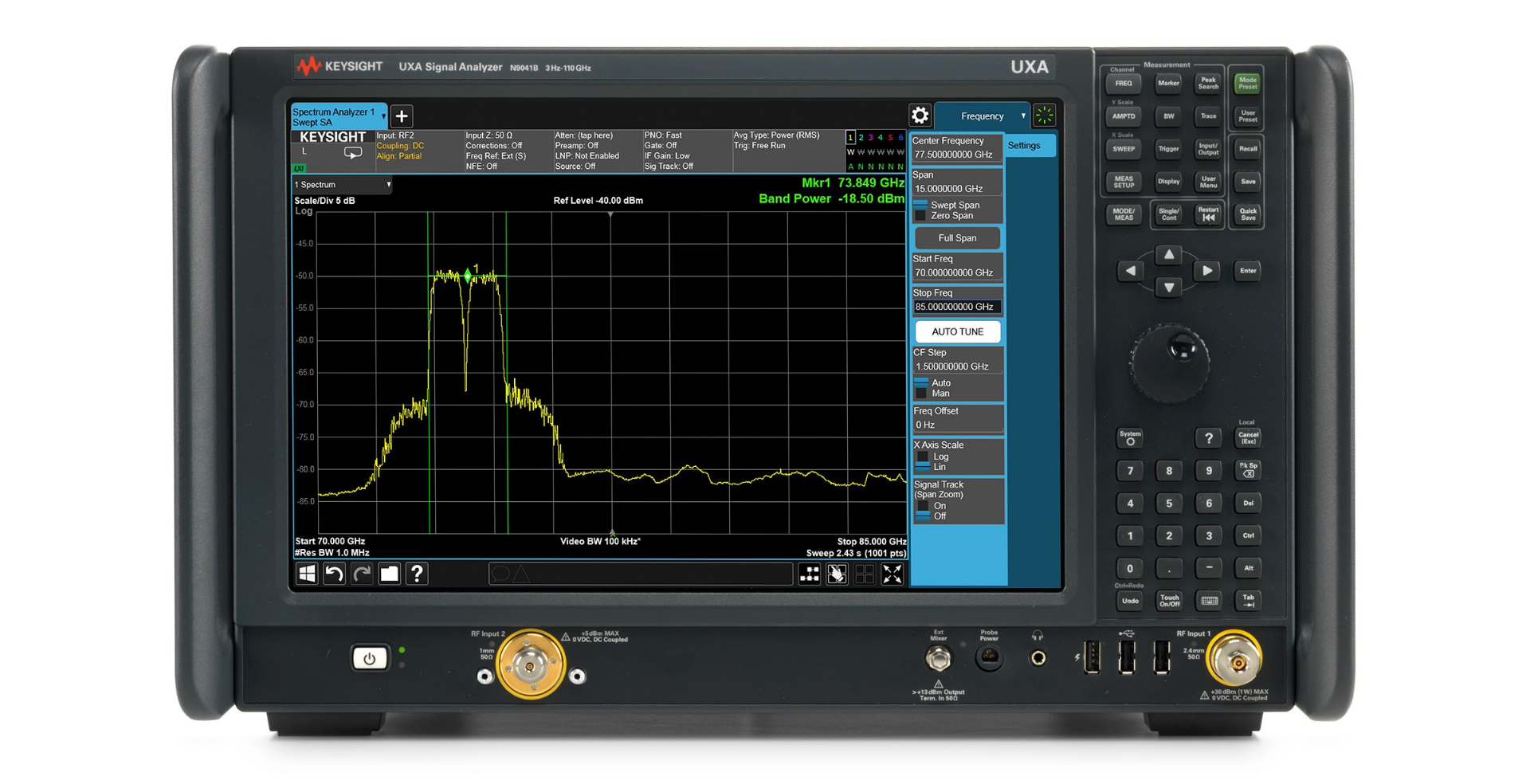The height and width of the screenshot is (784, 1530).
Task: Toggle the Touch On/Off hardkey
Action: pos(1169,601)
